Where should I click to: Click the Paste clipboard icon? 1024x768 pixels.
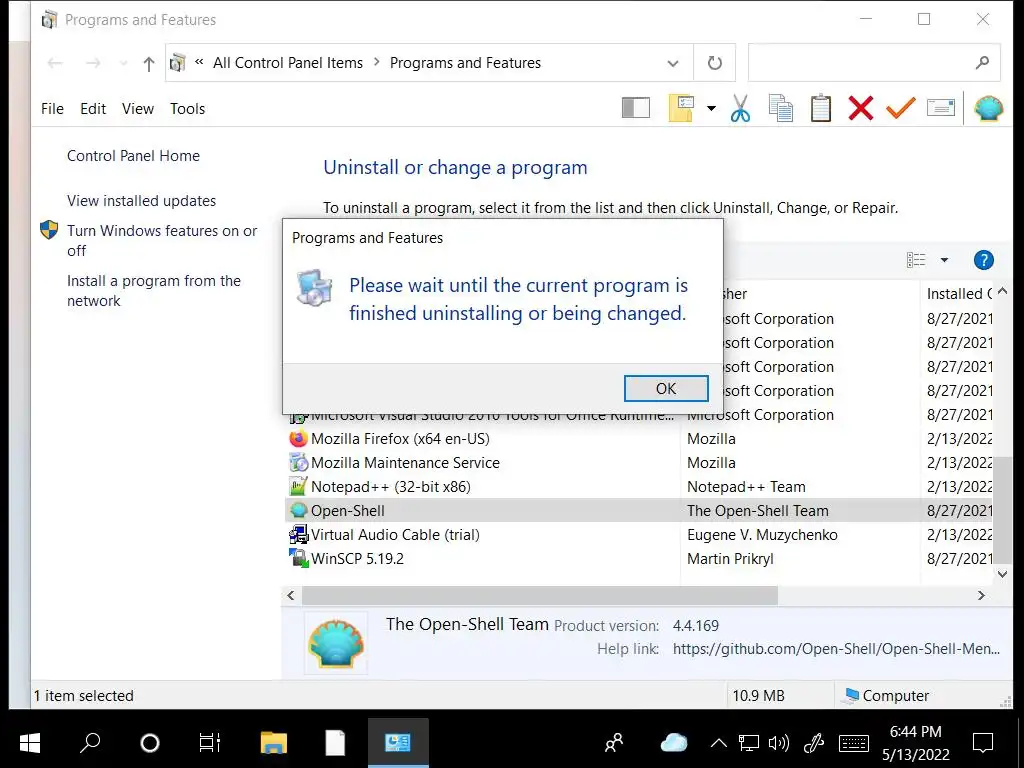pyautogui.click(x=820, y=108)
